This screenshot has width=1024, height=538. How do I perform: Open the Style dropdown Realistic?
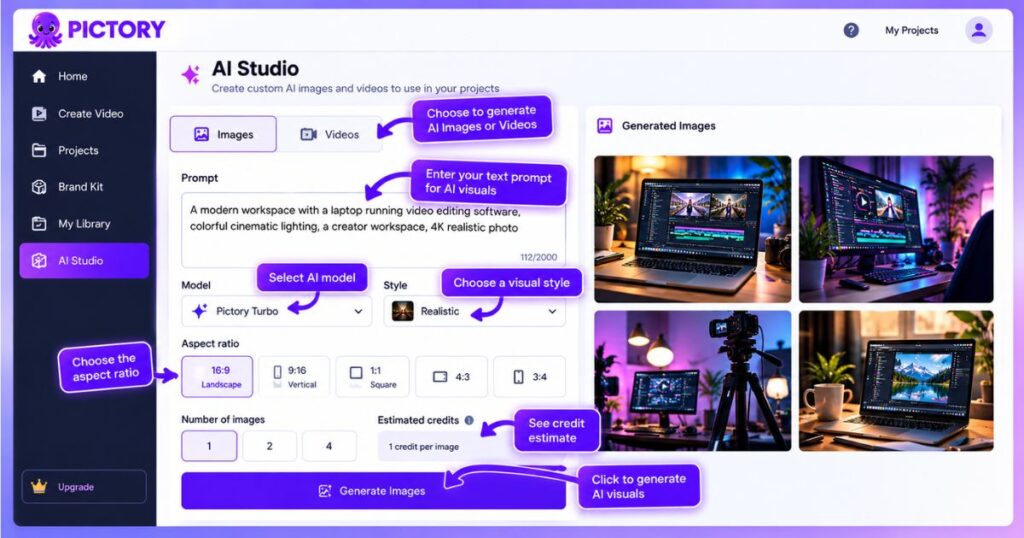(x=475, y=311)
